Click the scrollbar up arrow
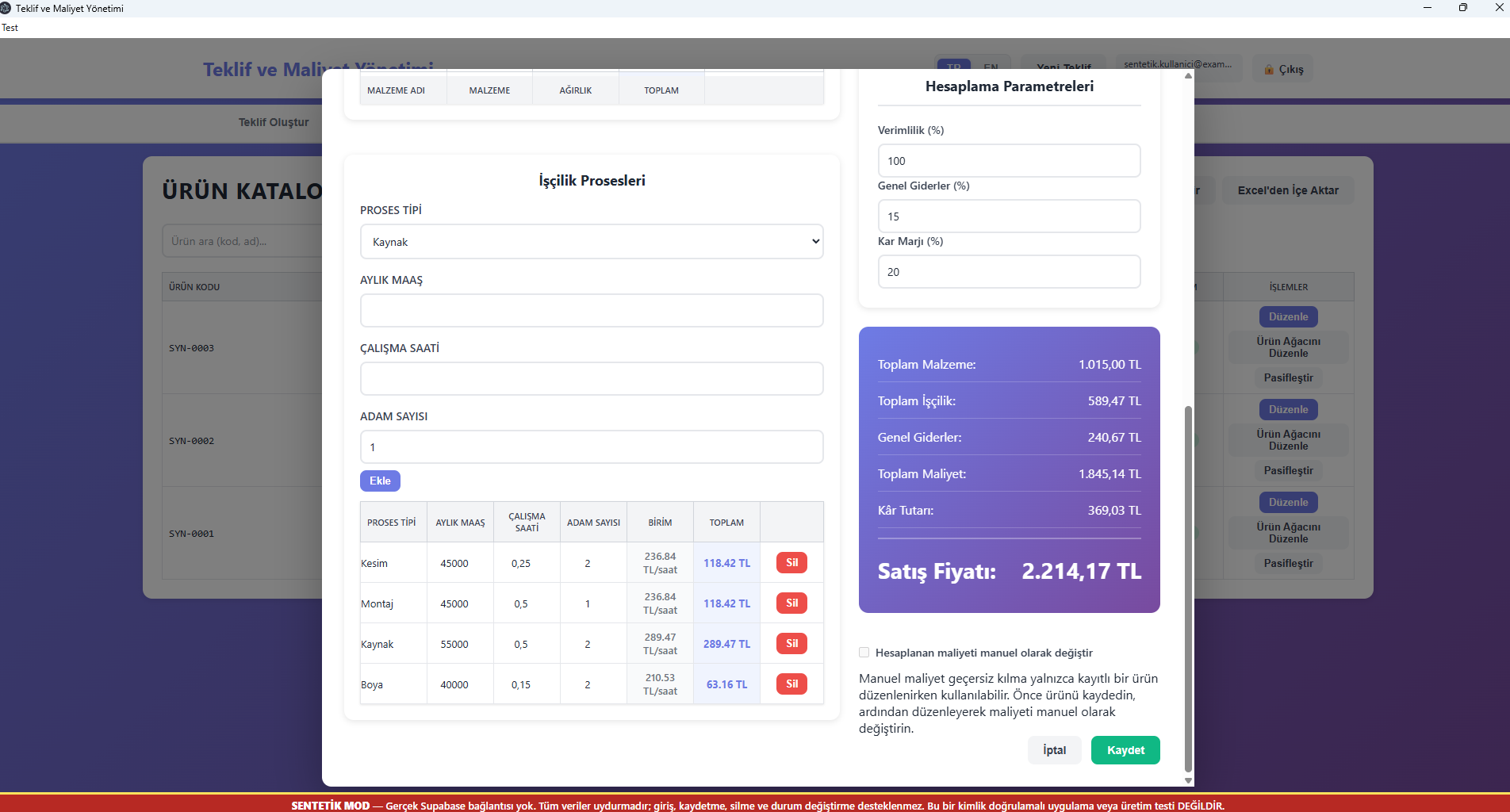The height and width of the screenshot is (812, 1510). pos(1188,76)
